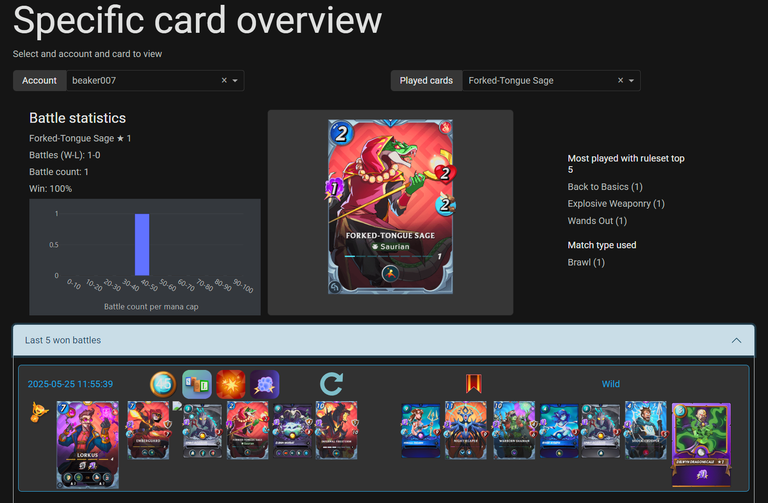Screen dimensions: 768x503
Task: Click the large Forked-Tongue Sage card image
Action: tap(390, 207)
